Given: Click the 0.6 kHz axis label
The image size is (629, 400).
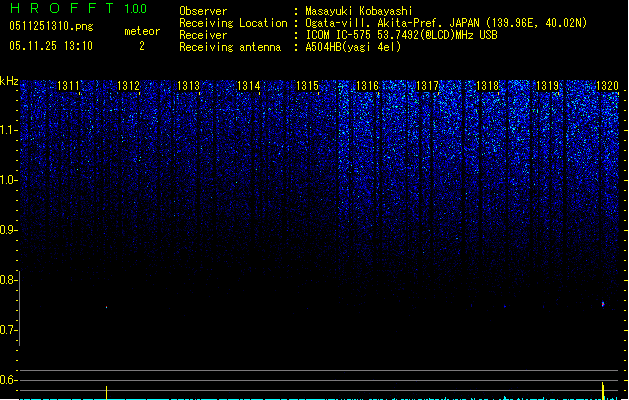Looking at the screenshot, I should click(x=8, y=380).
